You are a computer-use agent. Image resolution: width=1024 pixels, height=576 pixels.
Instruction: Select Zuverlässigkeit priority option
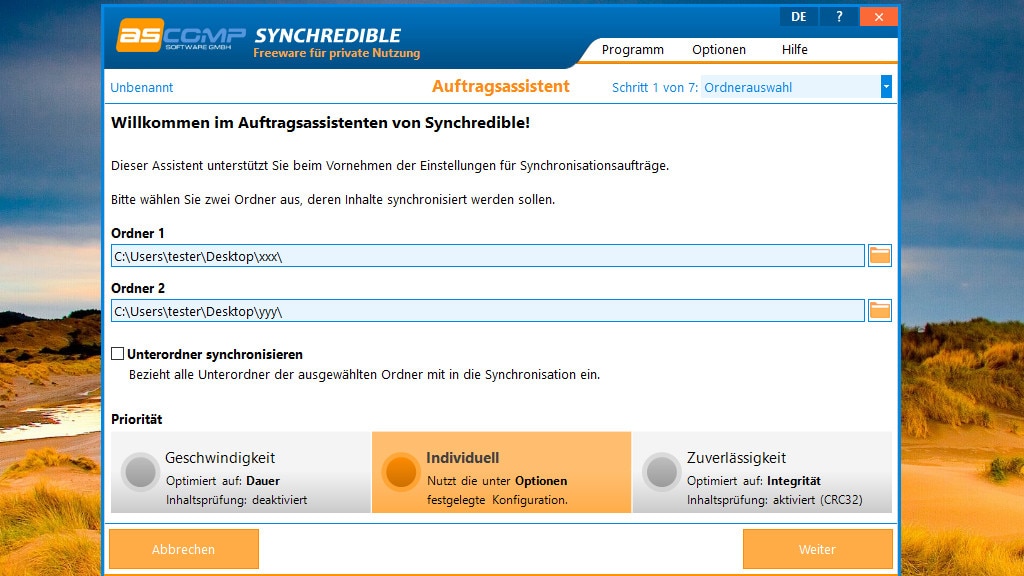[762, 472]
